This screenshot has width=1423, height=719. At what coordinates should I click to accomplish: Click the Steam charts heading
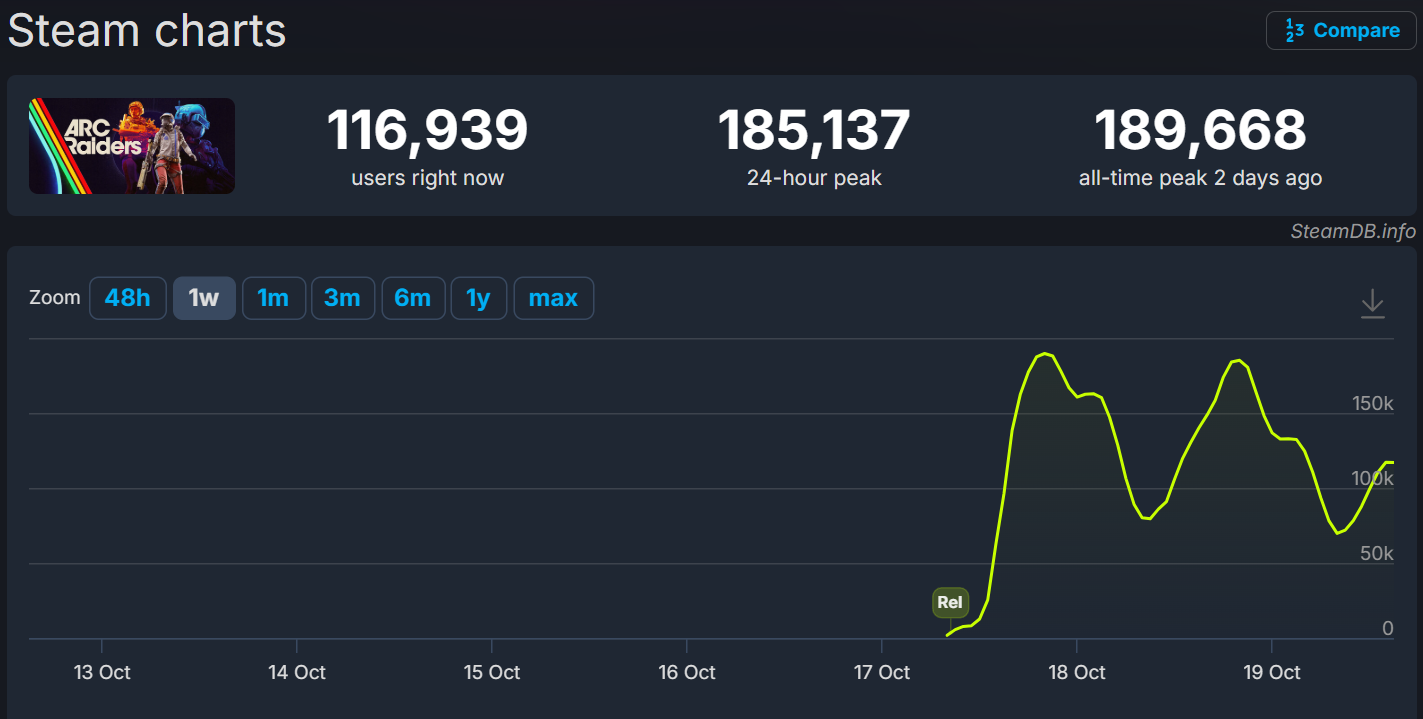147,30
